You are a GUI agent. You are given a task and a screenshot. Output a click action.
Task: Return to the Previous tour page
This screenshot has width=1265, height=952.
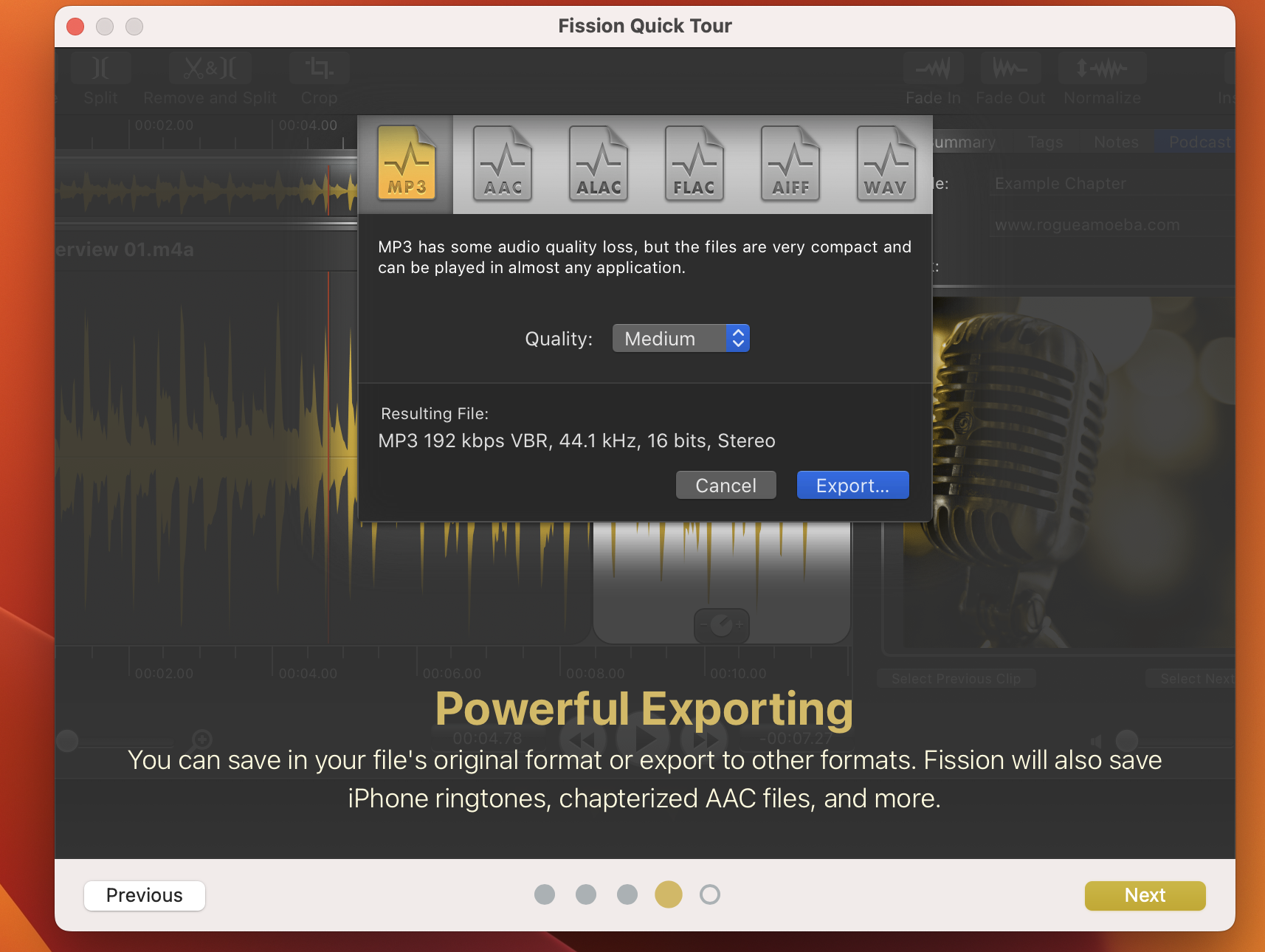click(145, 895)
